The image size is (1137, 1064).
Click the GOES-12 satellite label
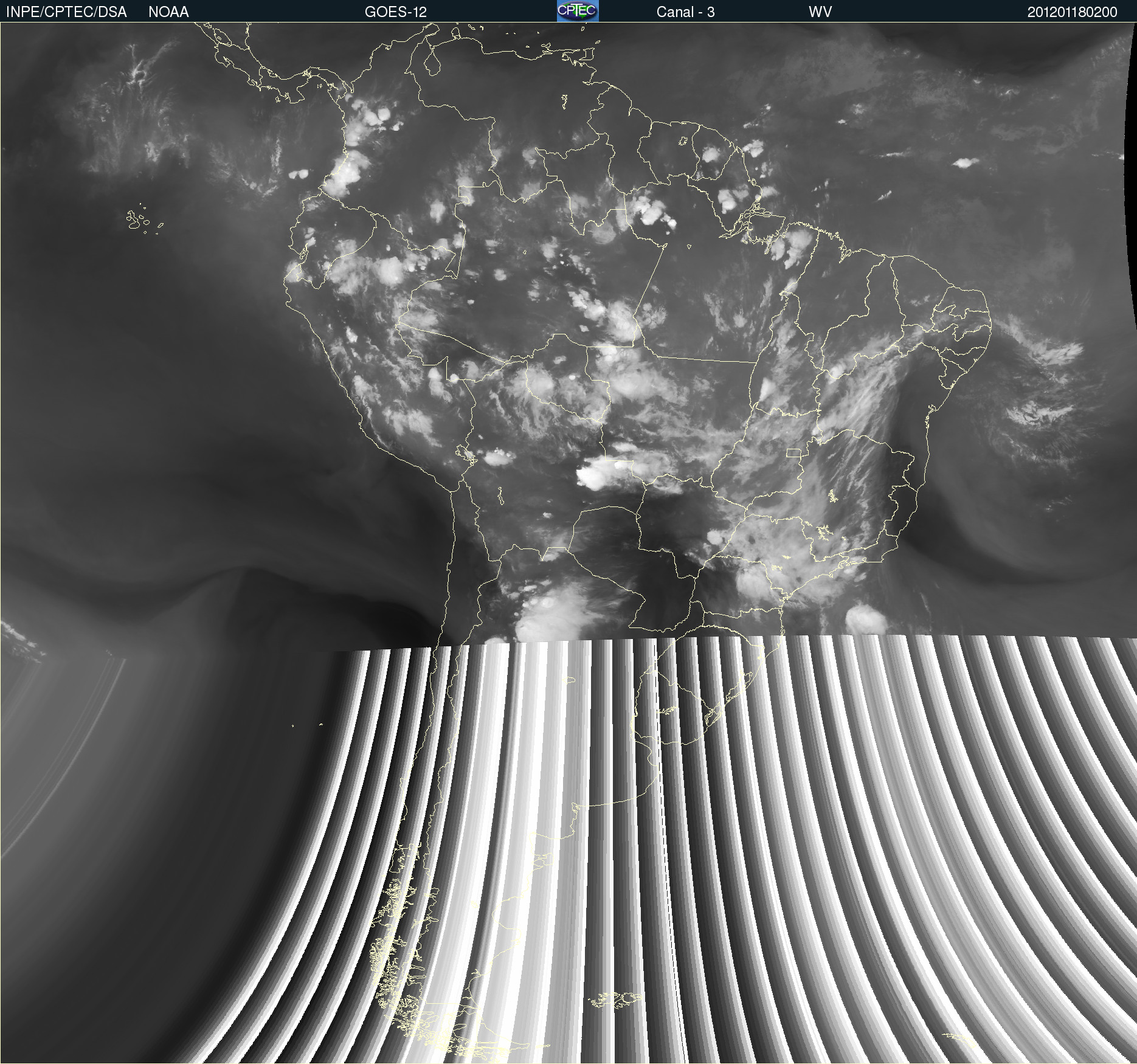click(396, 12)
